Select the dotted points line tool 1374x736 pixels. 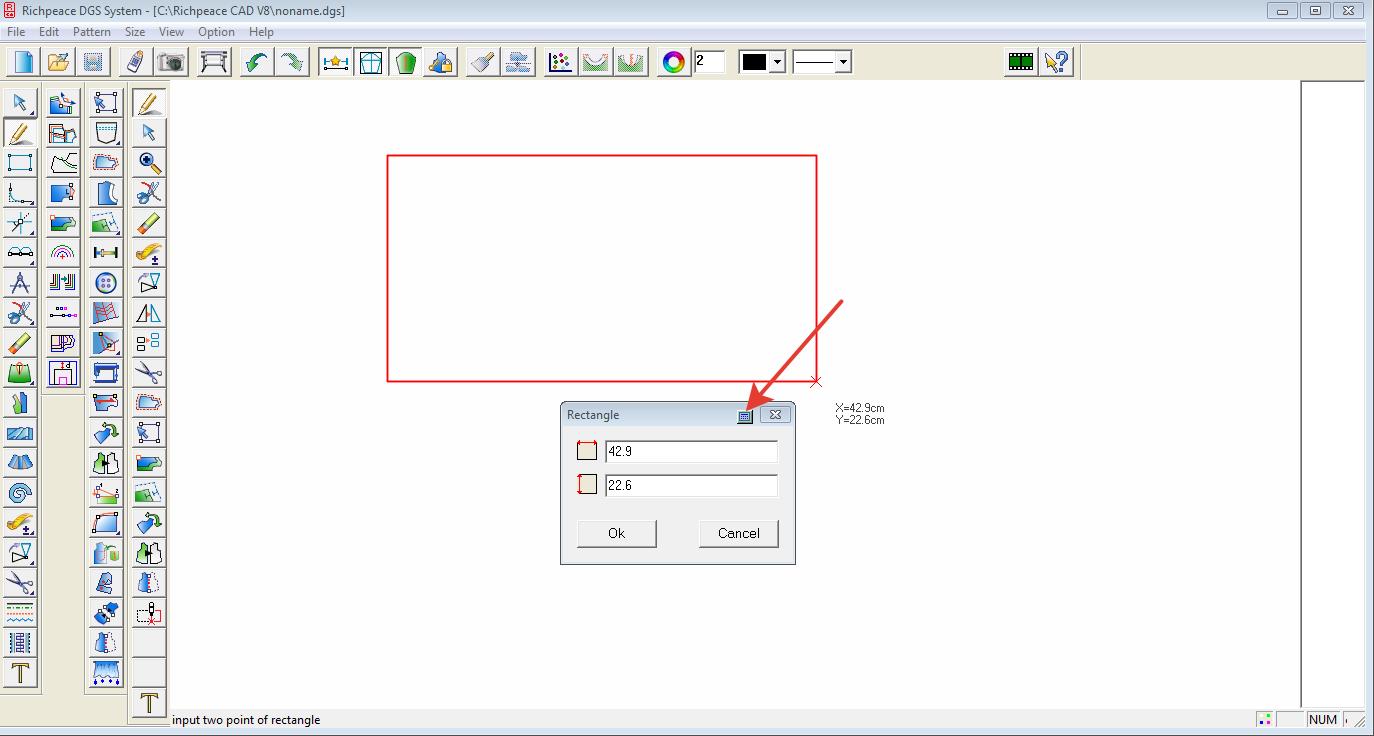pos(63,312)
